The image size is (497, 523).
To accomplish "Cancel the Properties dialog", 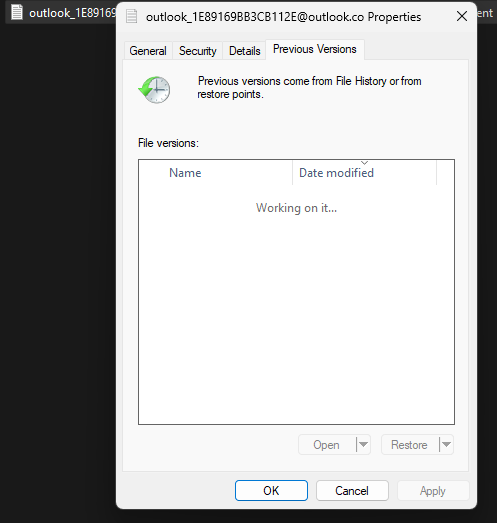I will click(x=352, y=491).
